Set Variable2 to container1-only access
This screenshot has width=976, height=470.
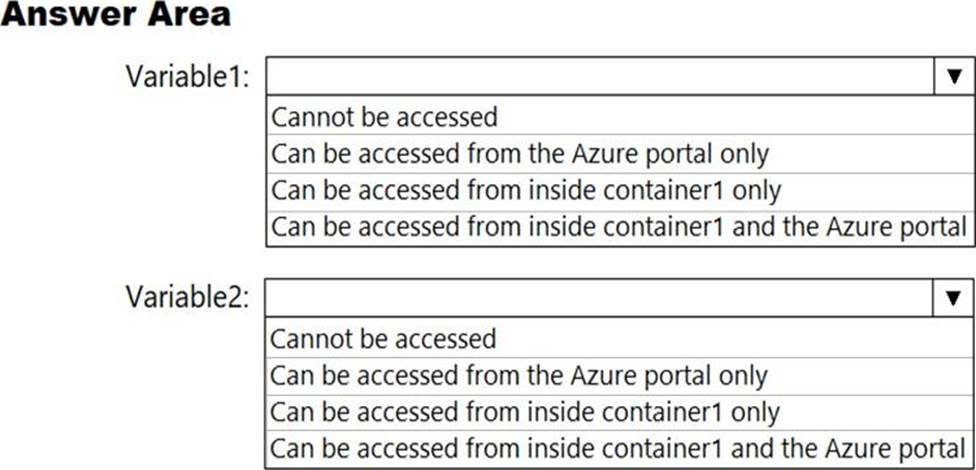pyautogui.click(x=526, y=412)
